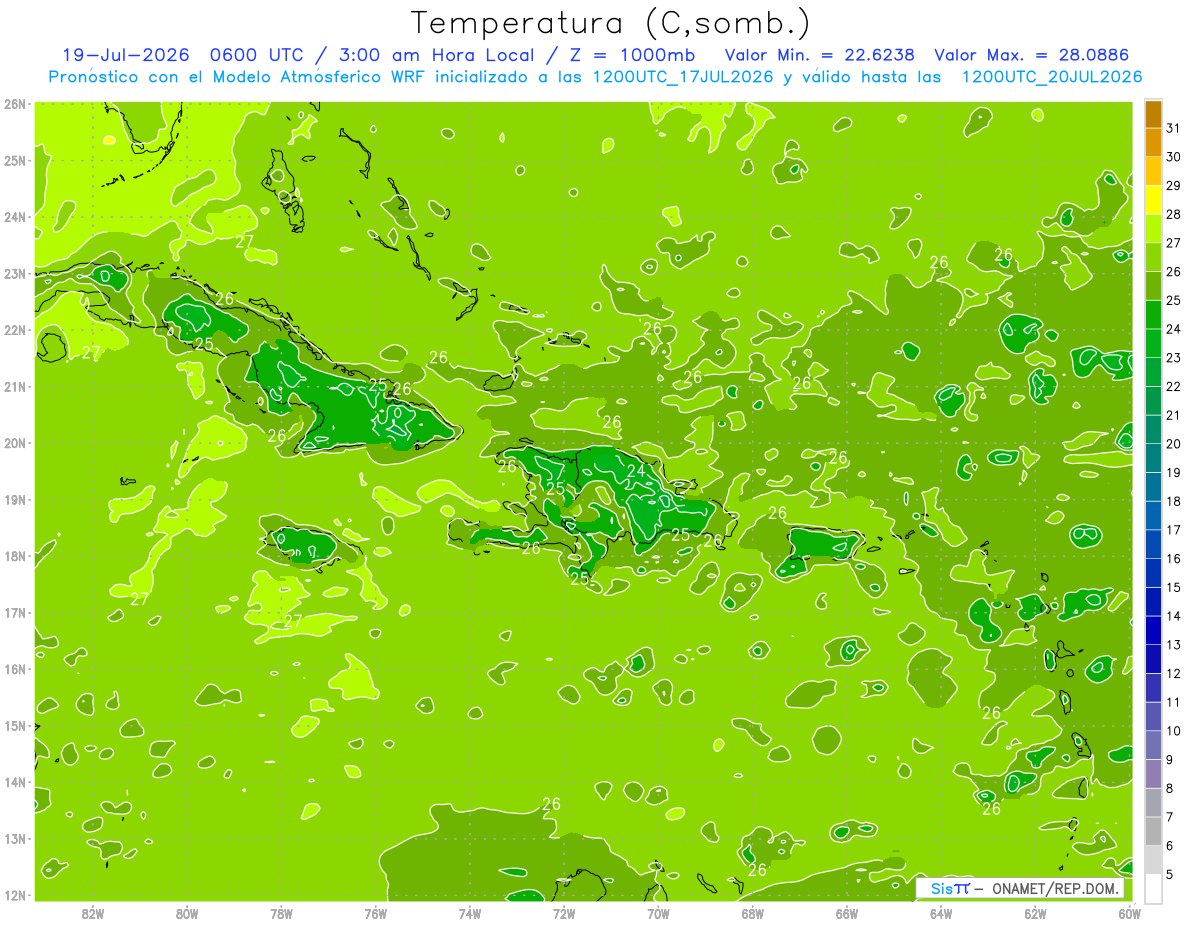
Task: Click the "ONAMET/REP.DOM." credit label
Action: pos(1056,888)
